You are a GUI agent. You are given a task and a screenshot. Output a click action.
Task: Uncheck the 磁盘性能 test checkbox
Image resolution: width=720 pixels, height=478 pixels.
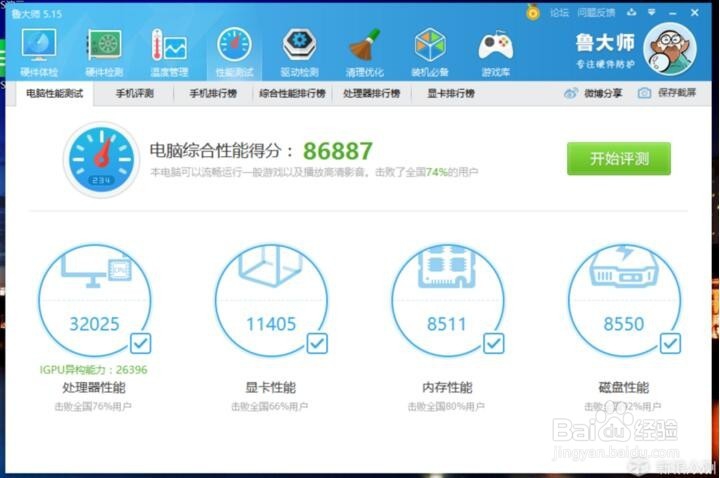click(670, 343)
